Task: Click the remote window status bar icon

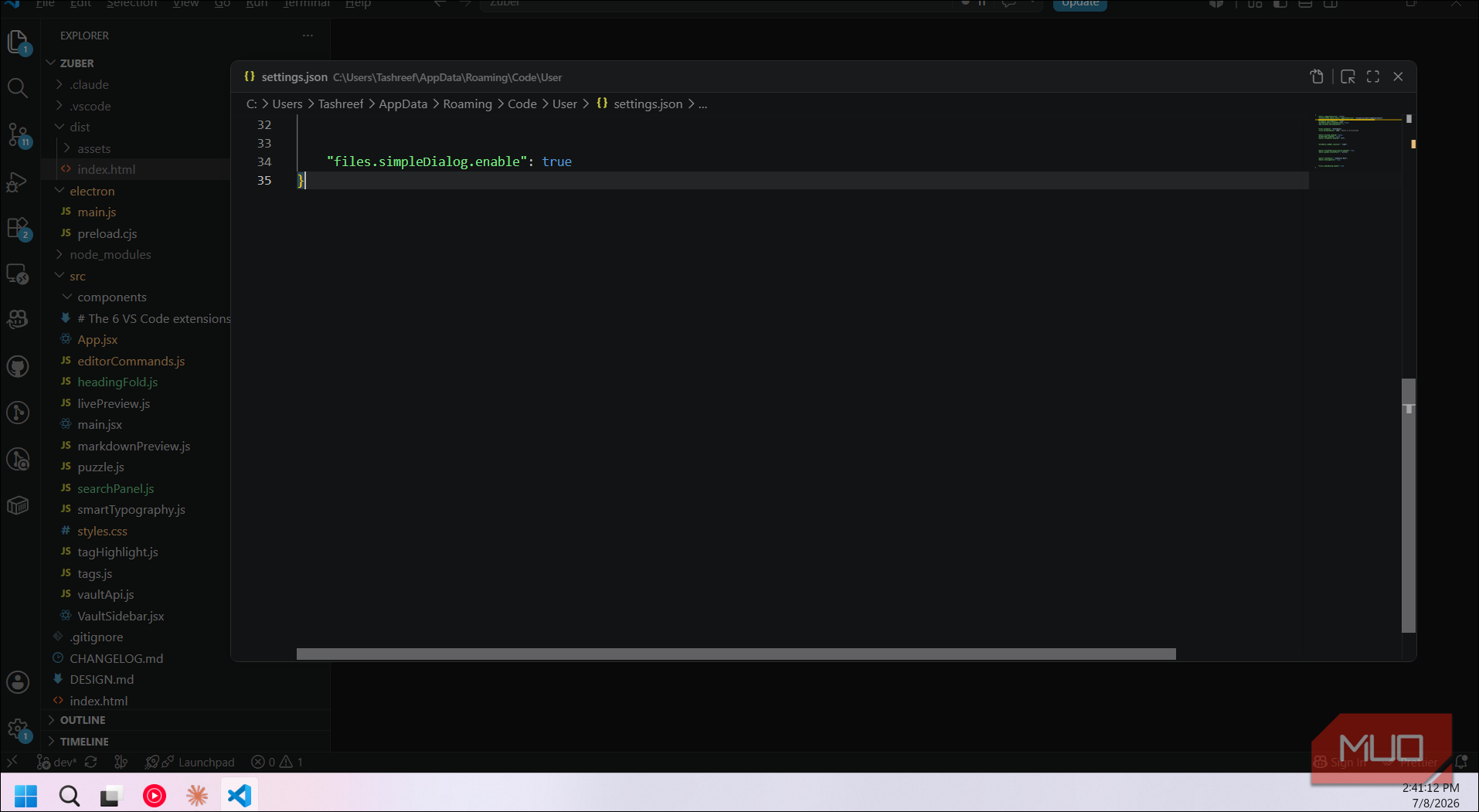Action: pos(12,762)
